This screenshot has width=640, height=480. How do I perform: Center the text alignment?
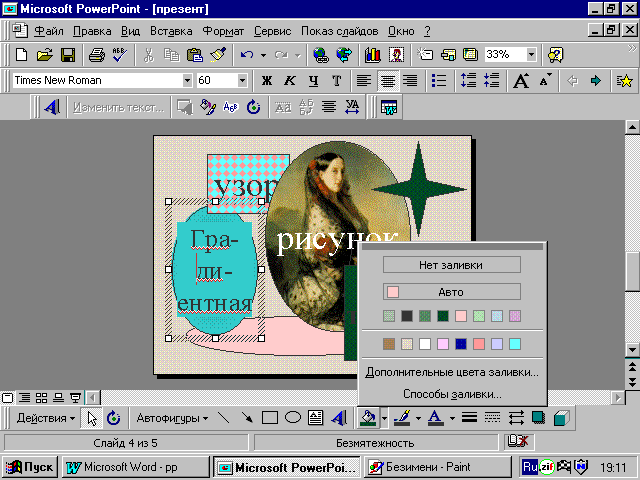tap(387, 80)
